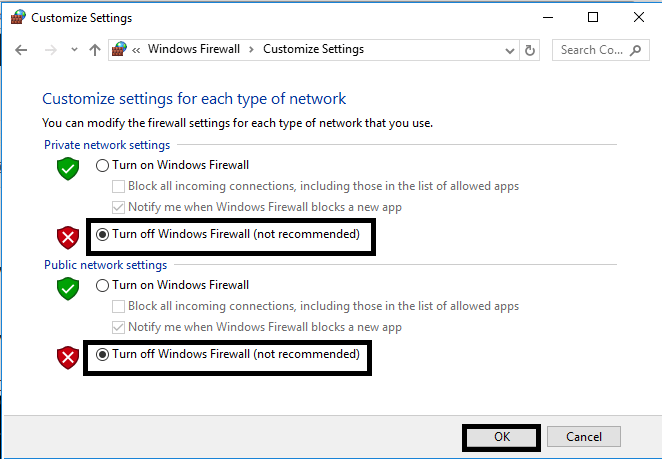
Task: Click the red shield under Private network
Action: pyautogui.click(x=68, y=237)
